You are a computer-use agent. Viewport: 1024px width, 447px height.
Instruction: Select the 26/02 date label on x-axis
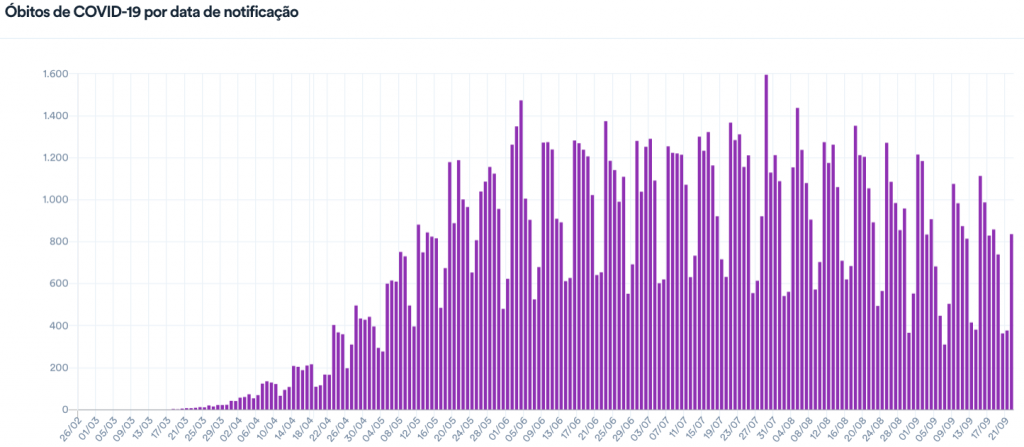(71, 429)
